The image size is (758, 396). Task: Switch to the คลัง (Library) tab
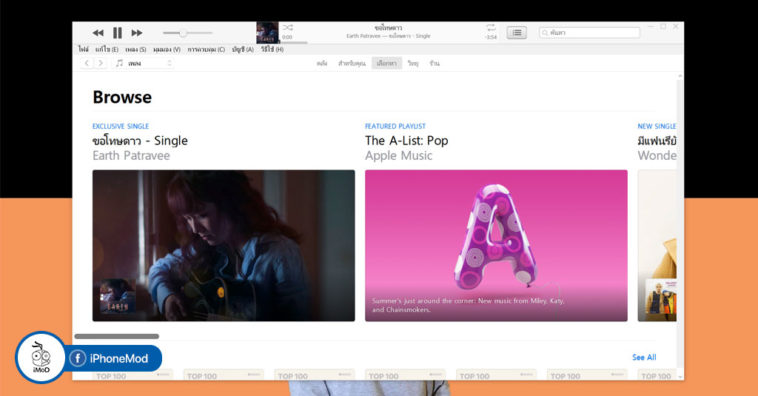(x=322, y=63)
